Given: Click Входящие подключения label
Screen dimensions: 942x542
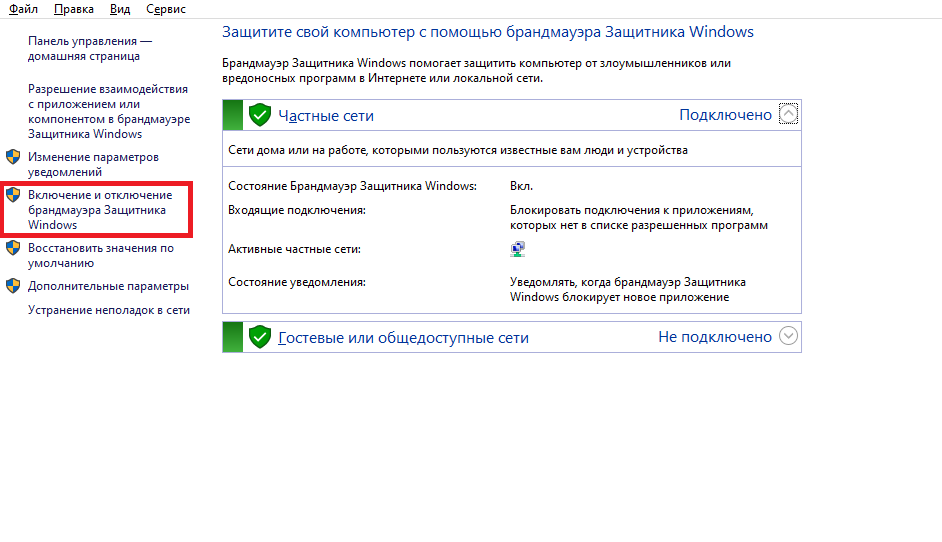Looking at the screenshot, I should (297, 210).
